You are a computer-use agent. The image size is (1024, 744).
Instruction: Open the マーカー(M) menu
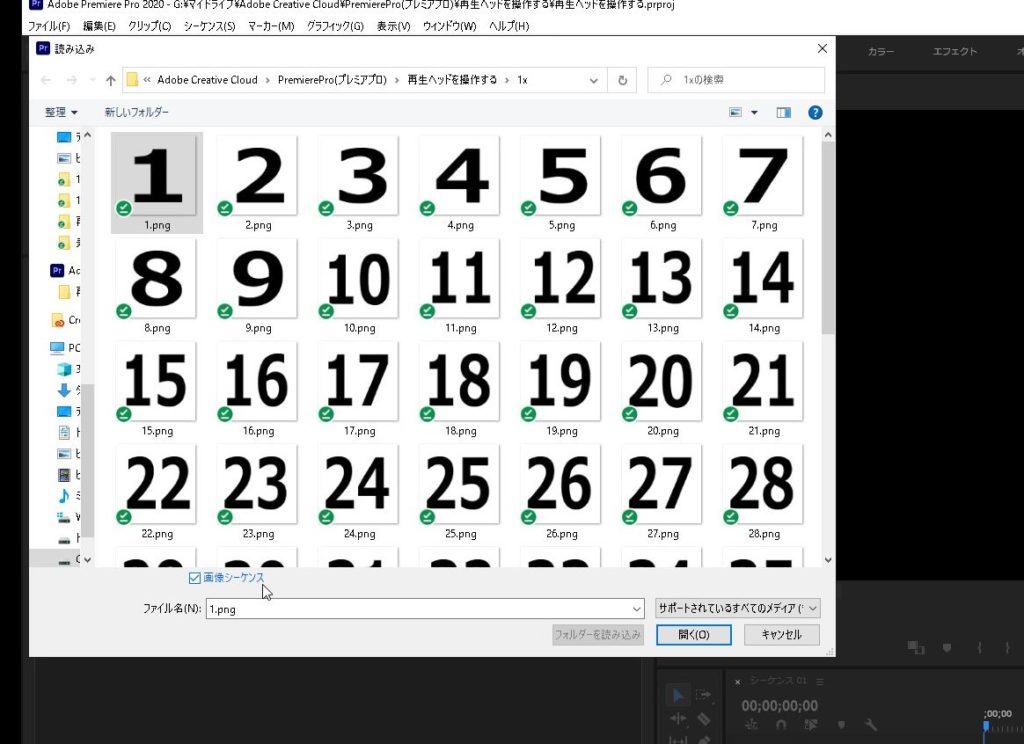pos(271,25)
